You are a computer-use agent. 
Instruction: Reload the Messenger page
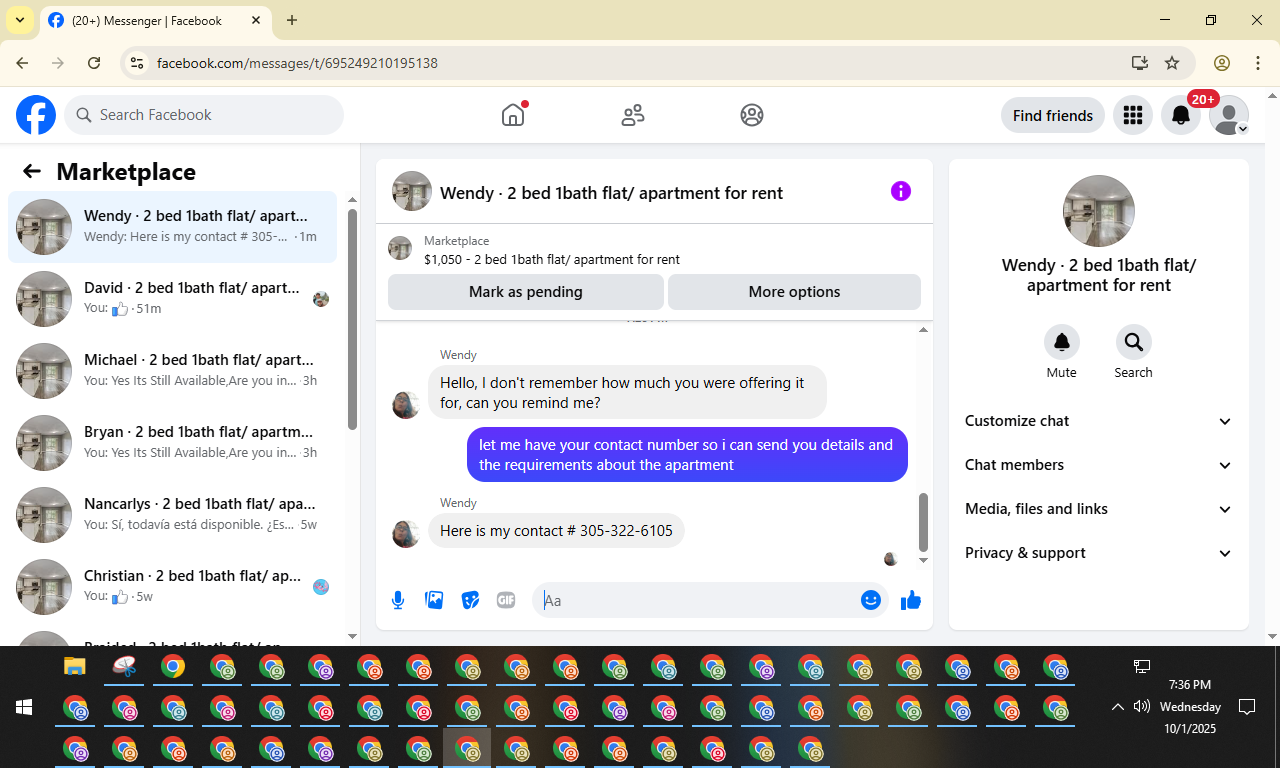pos(94,63)
